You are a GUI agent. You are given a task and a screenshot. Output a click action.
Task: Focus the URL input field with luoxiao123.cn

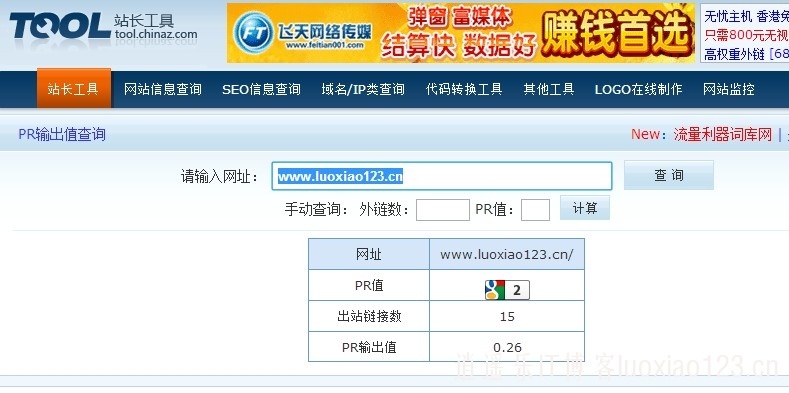pyautogui.click(x=442, y=176)
